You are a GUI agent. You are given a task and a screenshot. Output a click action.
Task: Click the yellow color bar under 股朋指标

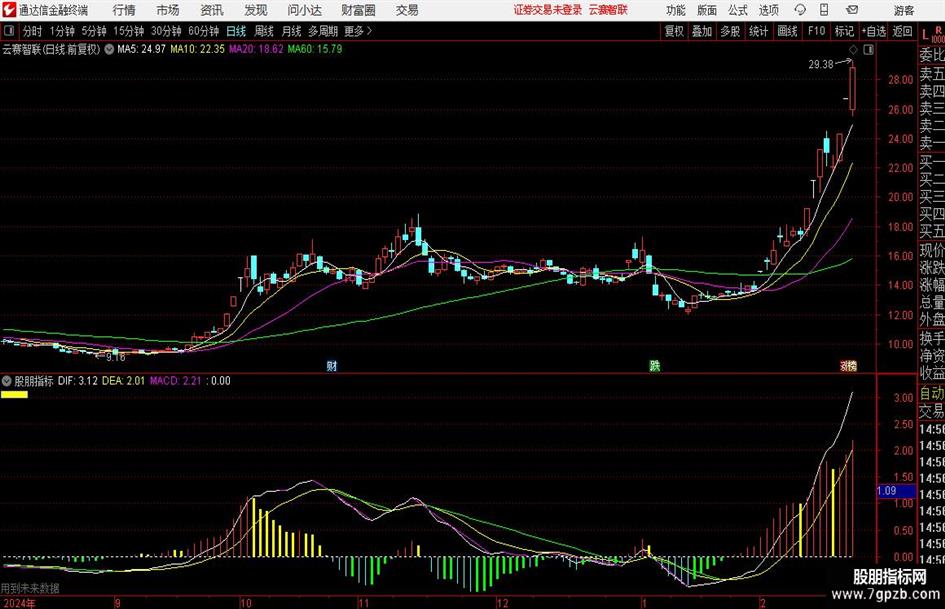(14, 395)
